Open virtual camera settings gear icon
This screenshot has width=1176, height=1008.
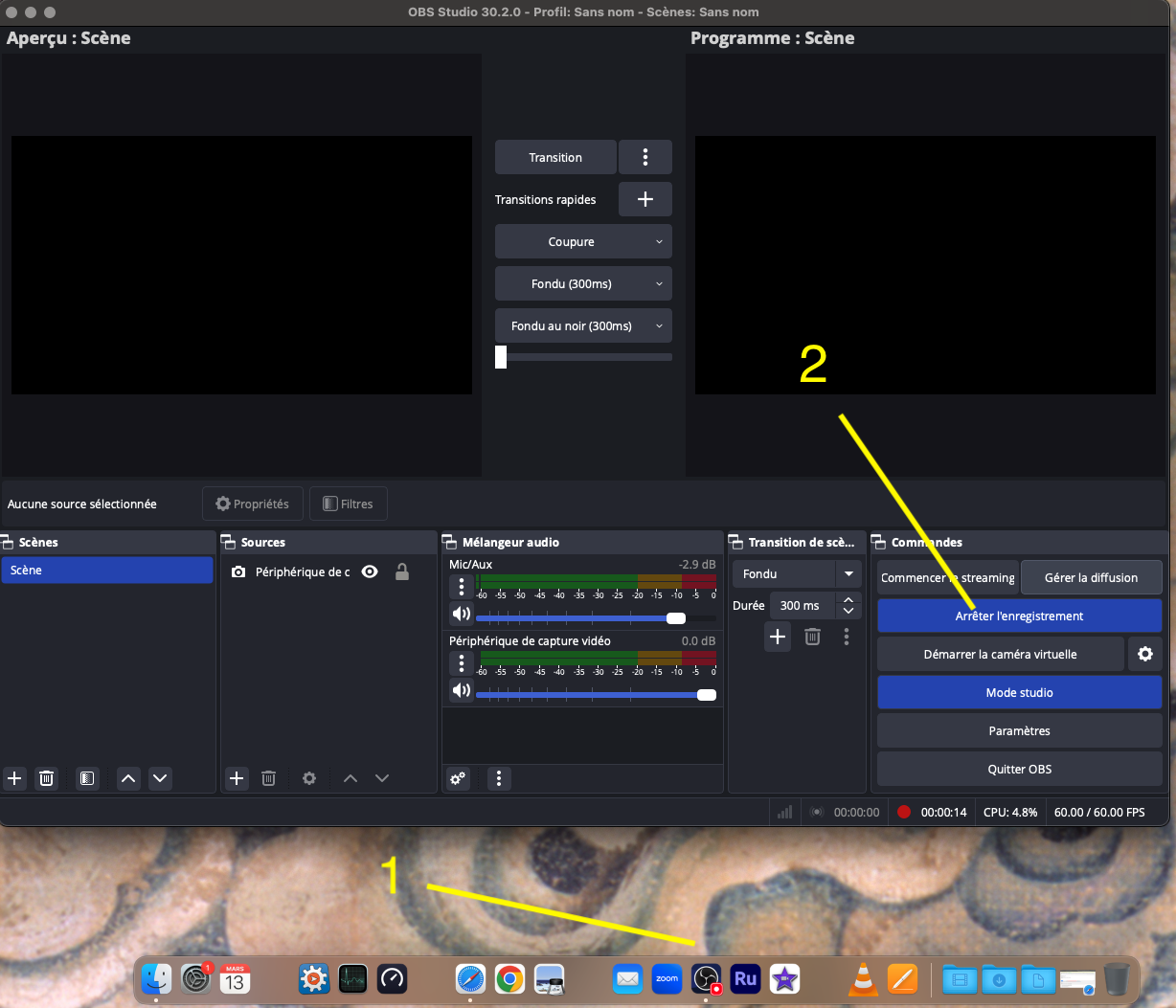pyautogui.click(x=1144, y=654)
